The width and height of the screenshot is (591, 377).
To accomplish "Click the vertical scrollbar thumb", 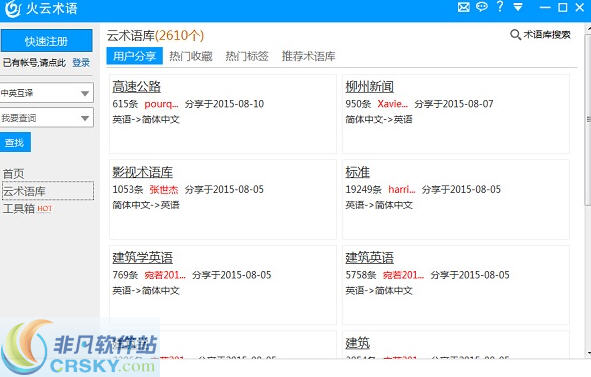I will (588, 120).
